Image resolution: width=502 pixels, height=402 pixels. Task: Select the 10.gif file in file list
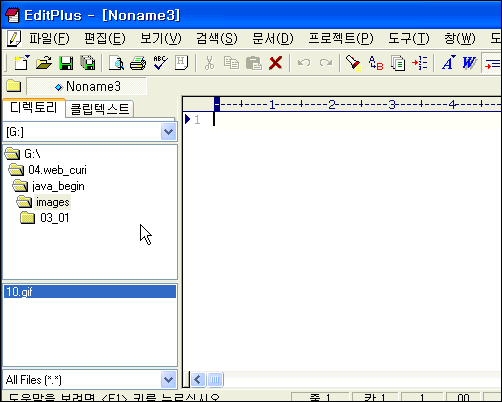click(90, 292)
